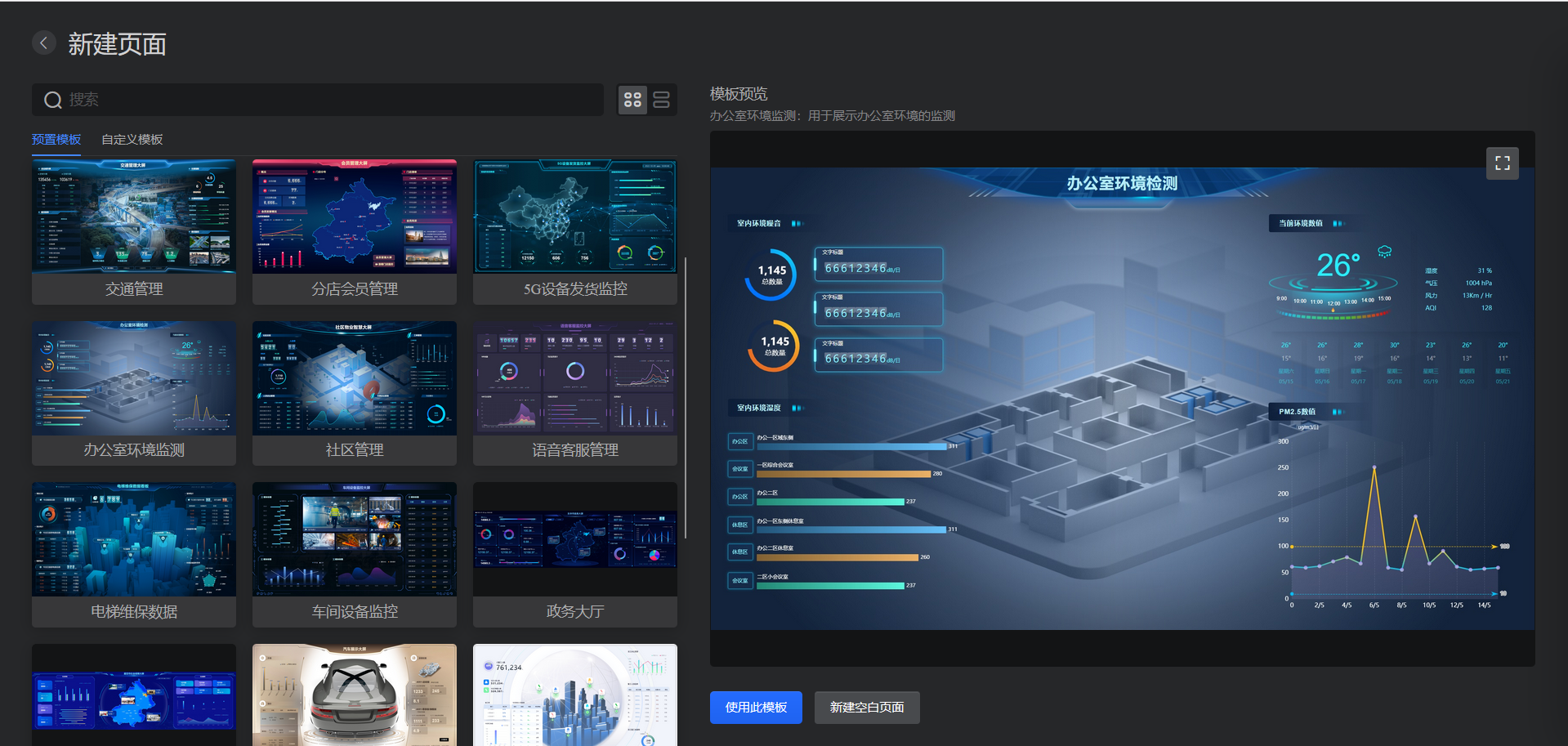The width and height of the screenshot is (1568, 746).
Task: Click the back arrow to return
Action: (x=43, y=42)
